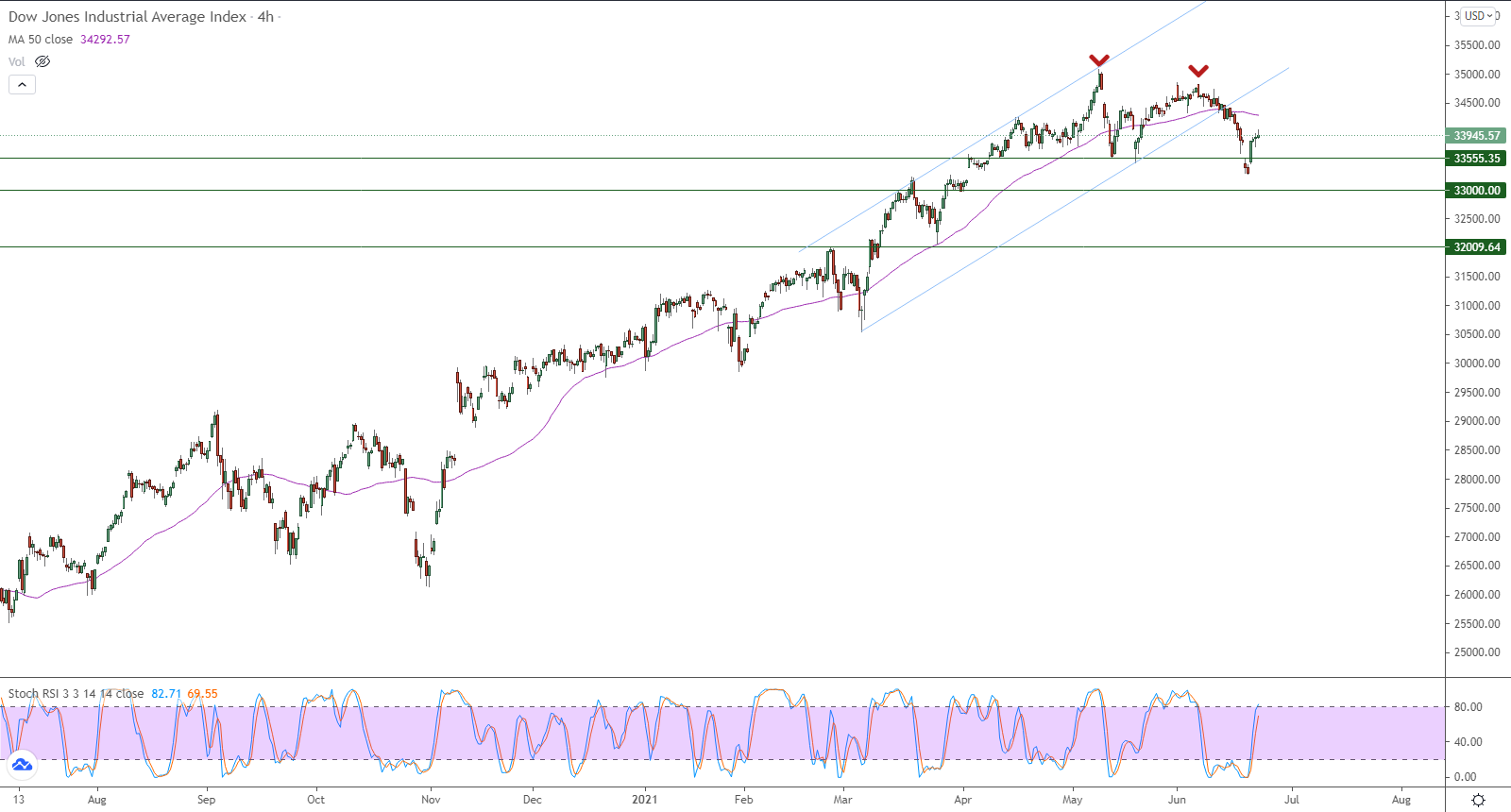Collapse the indicator legend with the chevron button
Image resolution: width=1511 pixels, height=812 pixels.
pyautogui.click(x=22, y=85)
